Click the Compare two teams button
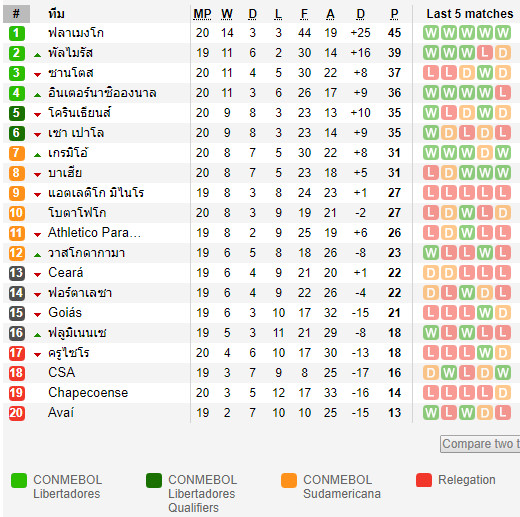520x517 pixels. tap(480, 444)
